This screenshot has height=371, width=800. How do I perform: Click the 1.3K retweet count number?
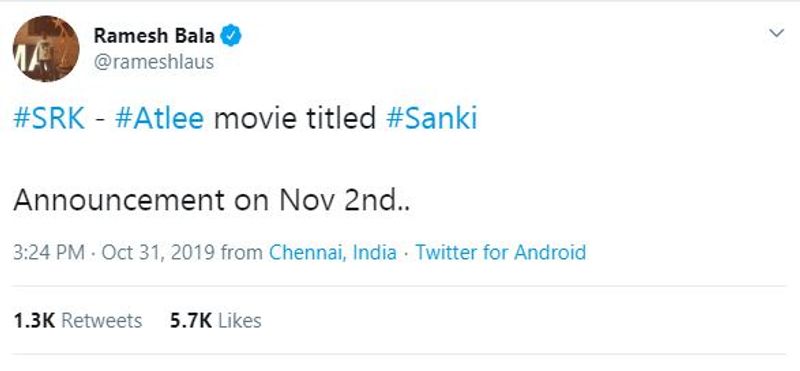click(34, 320)
